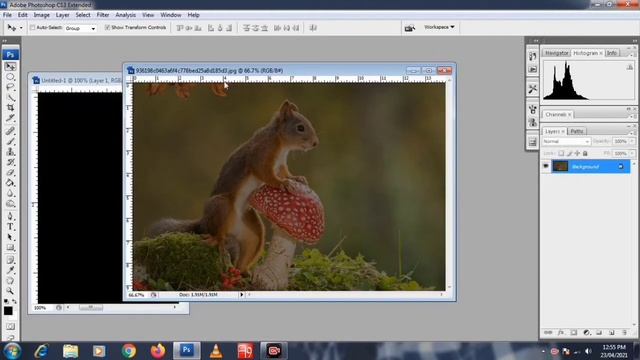Open the blend mode Normal dropdown
Viewport: 640px width, 360px height.
point(566,142)
